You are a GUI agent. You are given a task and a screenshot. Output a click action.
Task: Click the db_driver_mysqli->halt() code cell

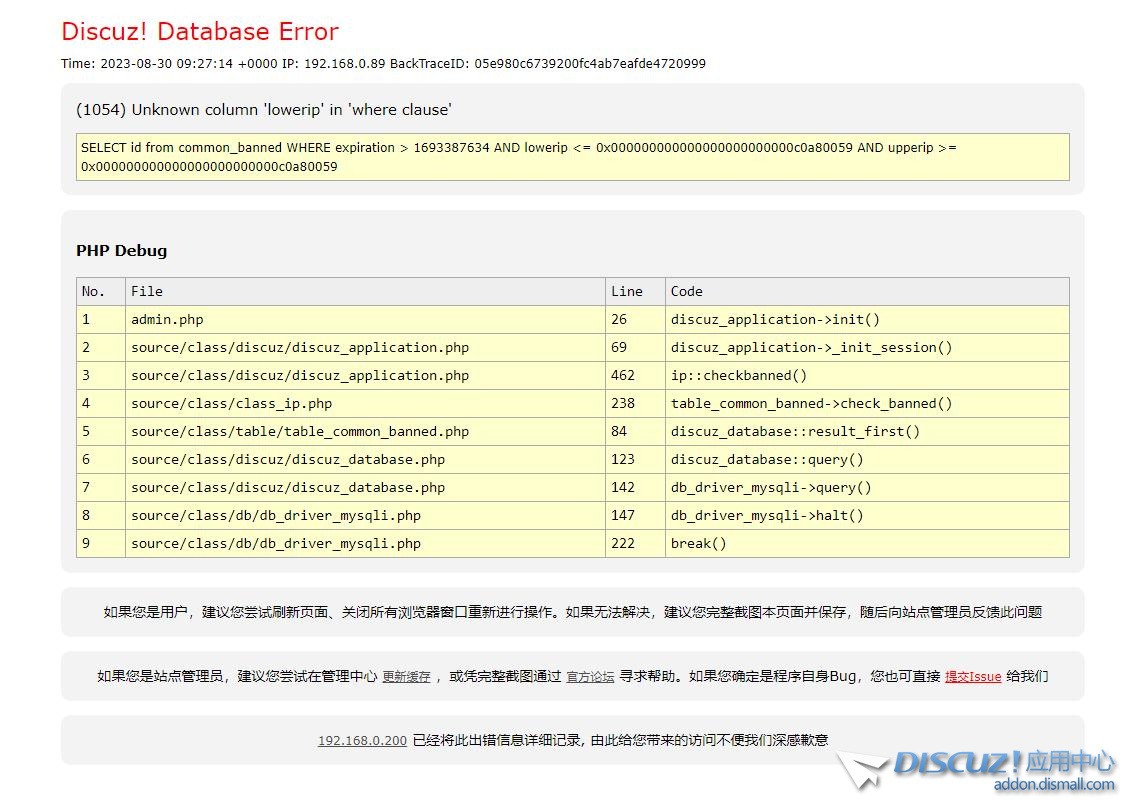pyautogui.click(x=867, y=515)
